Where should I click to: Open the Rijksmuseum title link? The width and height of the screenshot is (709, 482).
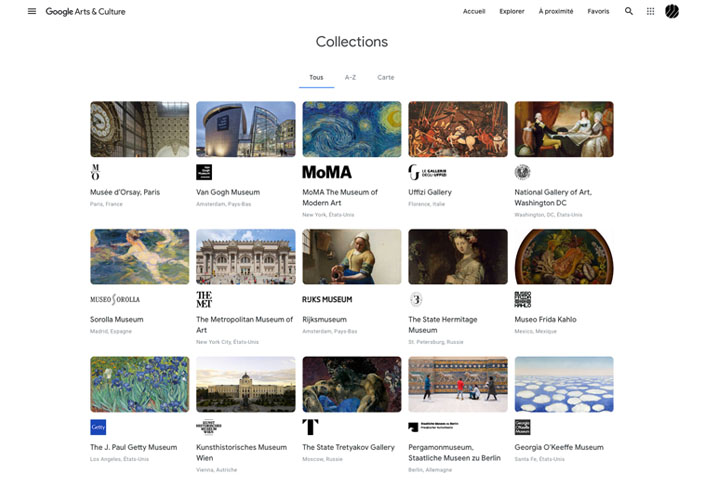coord(324,319)
